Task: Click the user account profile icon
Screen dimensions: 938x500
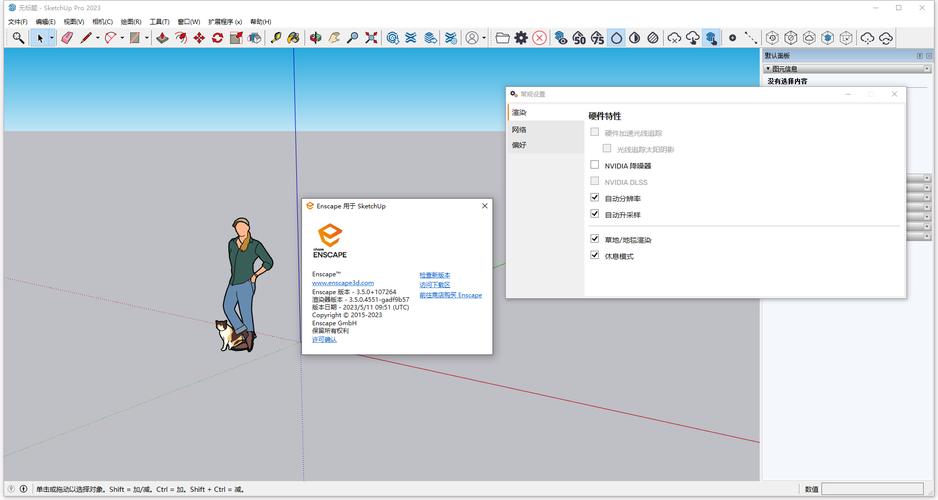Action: coord(472,38)
